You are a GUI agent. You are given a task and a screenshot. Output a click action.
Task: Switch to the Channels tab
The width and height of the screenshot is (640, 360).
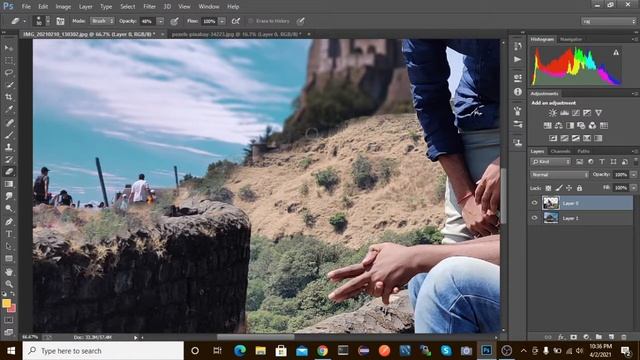560,151
